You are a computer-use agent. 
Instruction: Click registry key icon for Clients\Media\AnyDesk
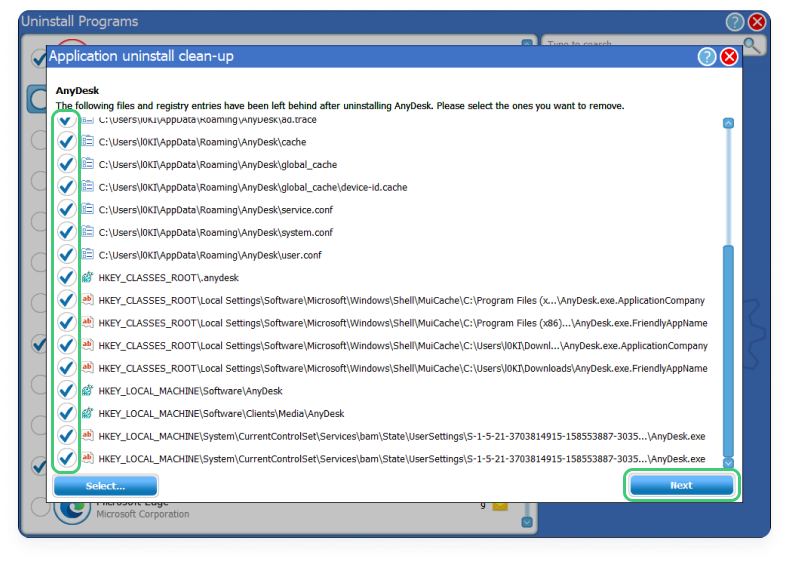point(88,413)
